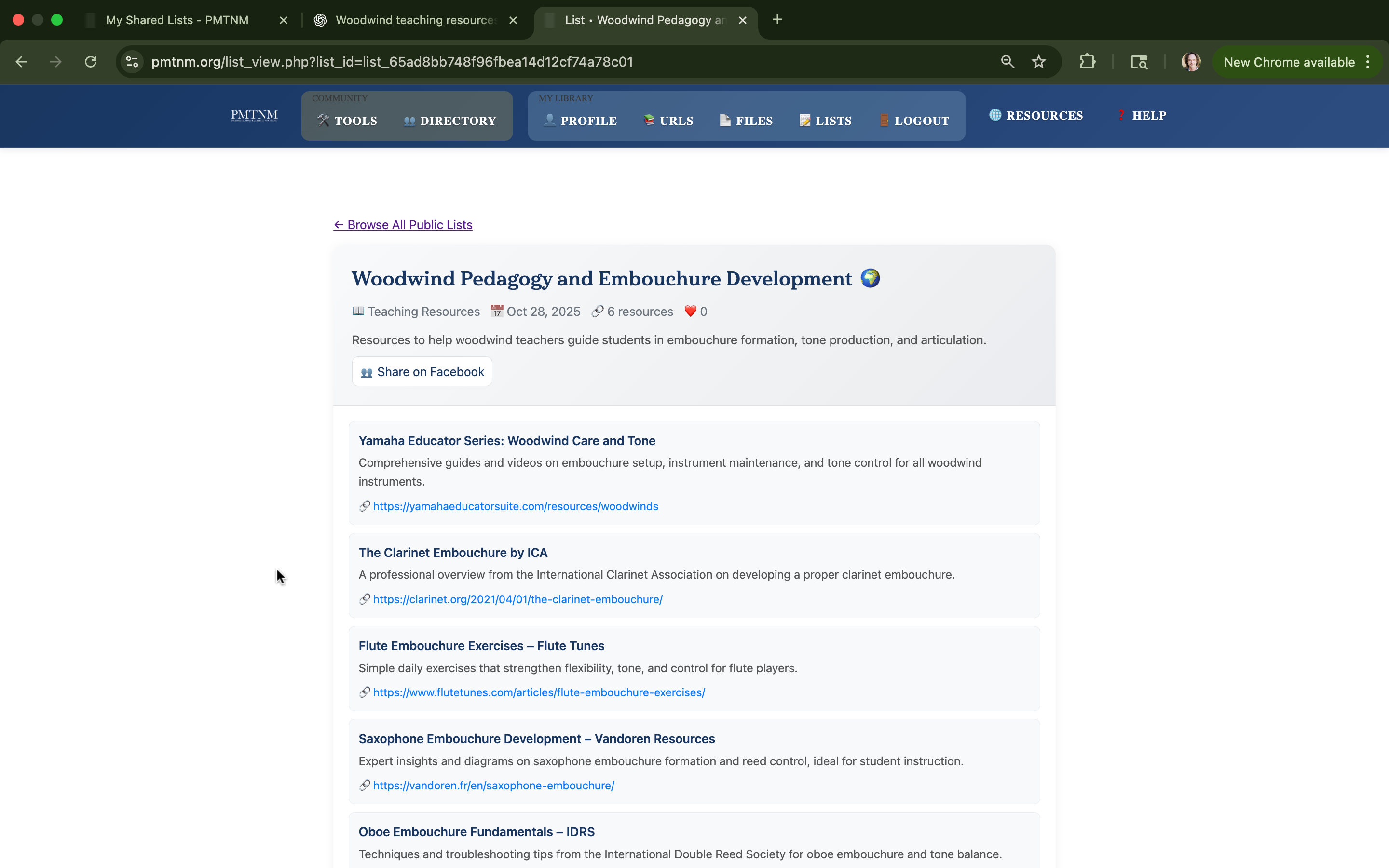1389x868 pixels.
Task: Open the Chrome profile avatar
Action: pos(1190,62)
